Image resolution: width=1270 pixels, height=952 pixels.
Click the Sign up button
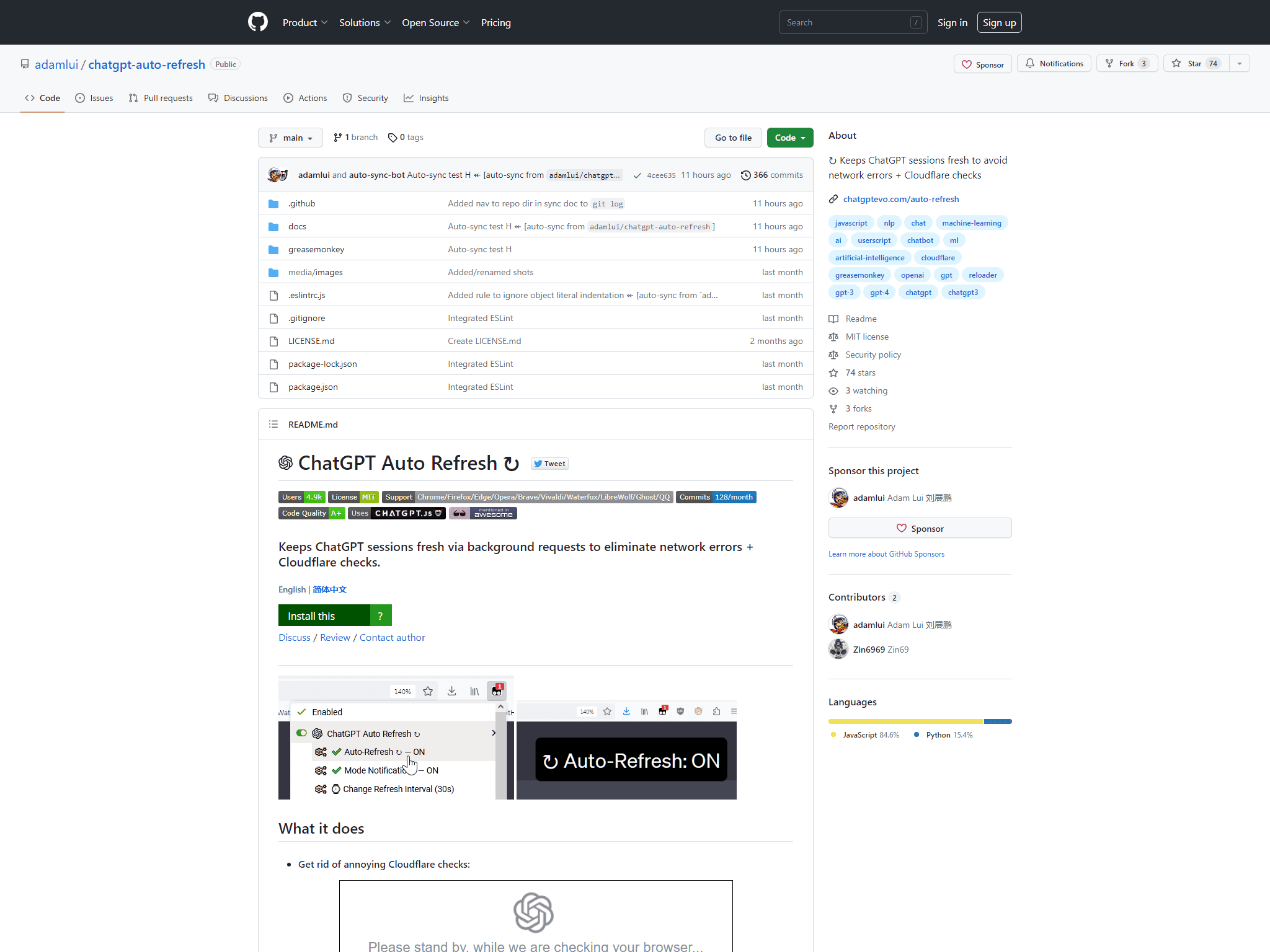click(x=1000, y=22)
